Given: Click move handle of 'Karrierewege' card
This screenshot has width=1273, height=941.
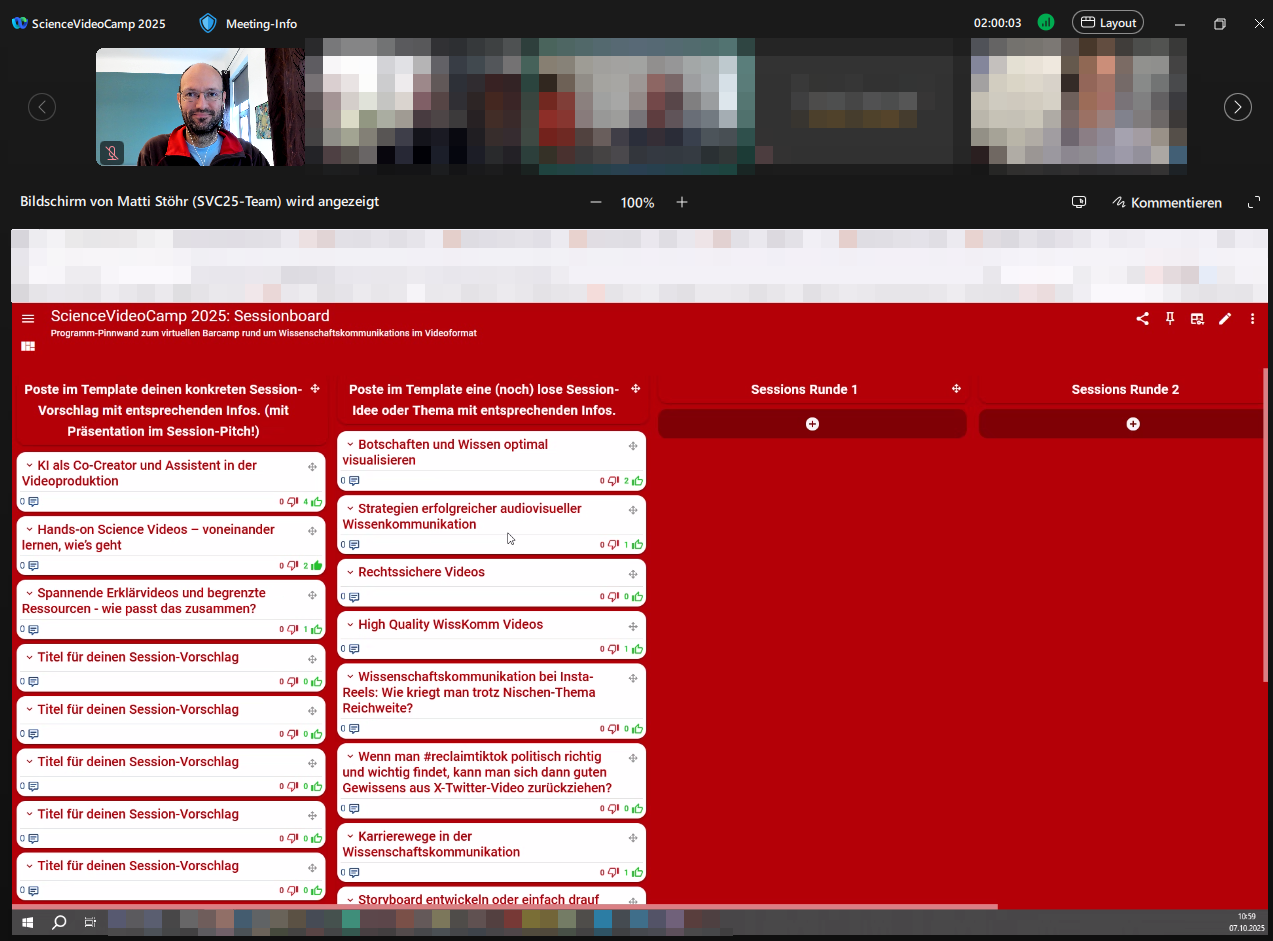Looking at the screenshot, I should coord(633,838).
